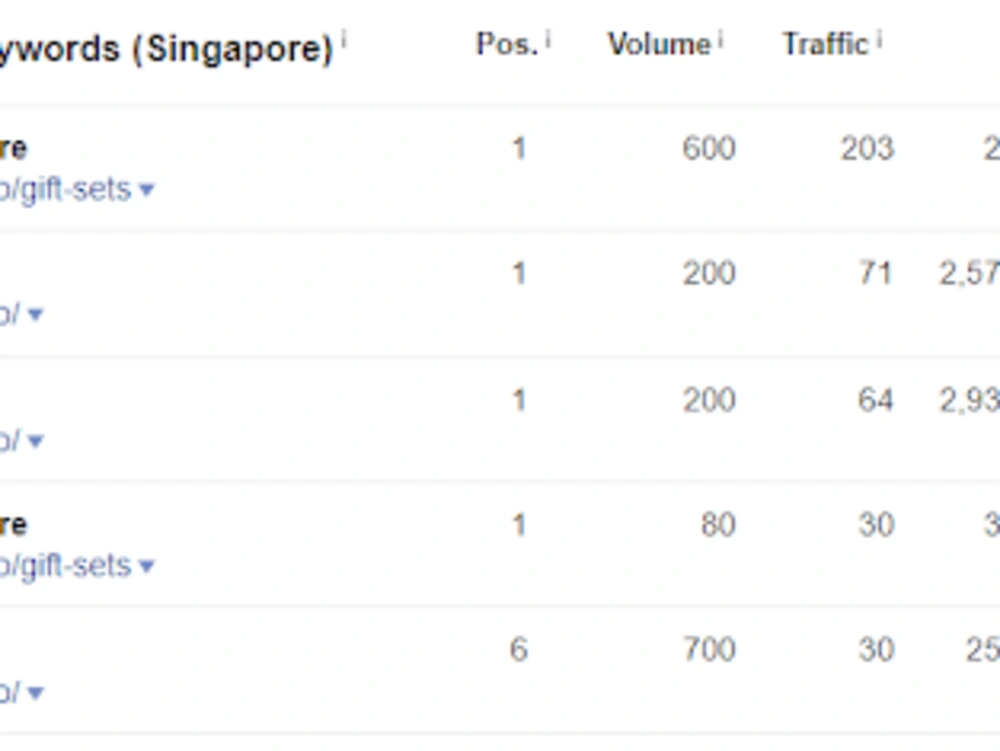The height and width of the screenshot is (751, 1000).
Task: Expand URL dropdown in the volume 80 row
Action: (x=147, y=565)
